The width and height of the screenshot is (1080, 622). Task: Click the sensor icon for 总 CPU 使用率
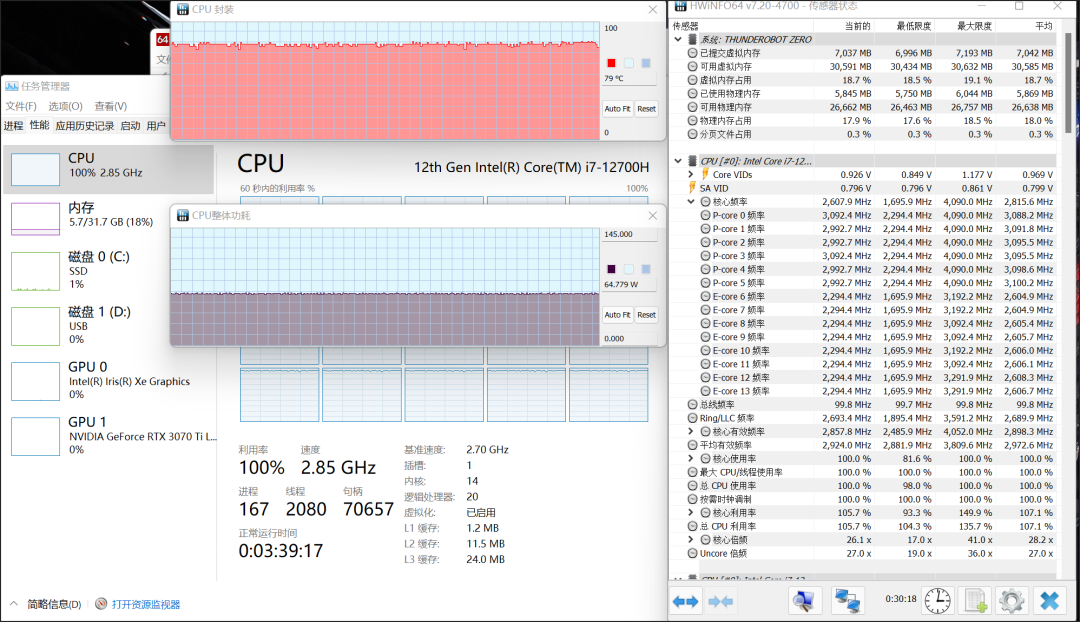point(692,486)
